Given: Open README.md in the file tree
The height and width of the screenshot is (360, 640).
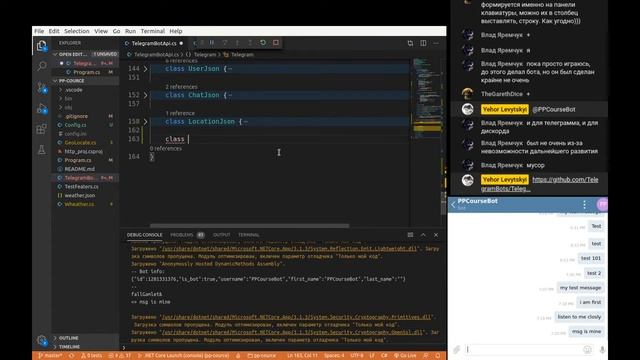Looking at the screenshot, I should point(80,169).
